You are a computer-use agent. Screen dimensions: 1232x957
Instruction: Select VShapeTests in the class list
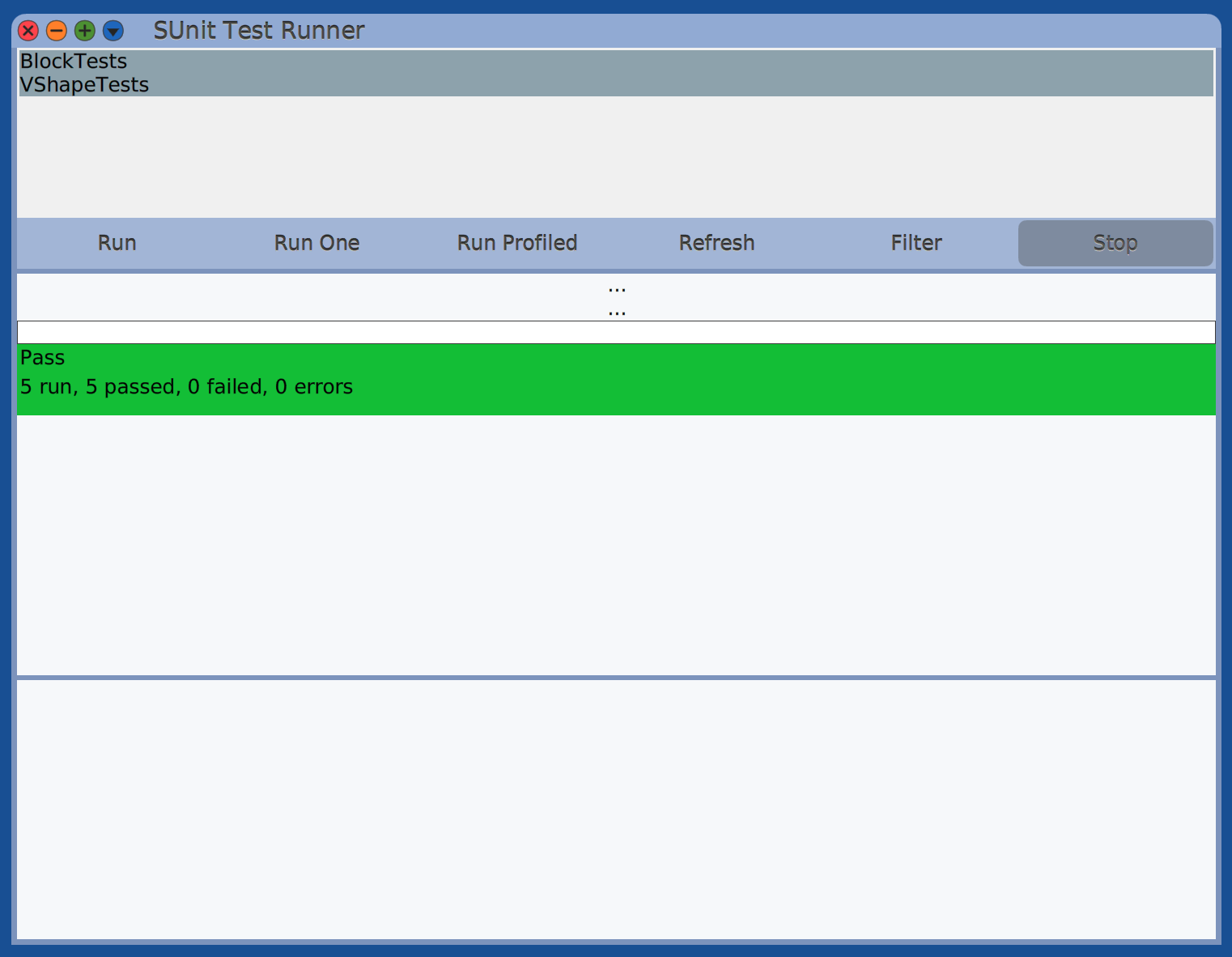click(84, 84)
